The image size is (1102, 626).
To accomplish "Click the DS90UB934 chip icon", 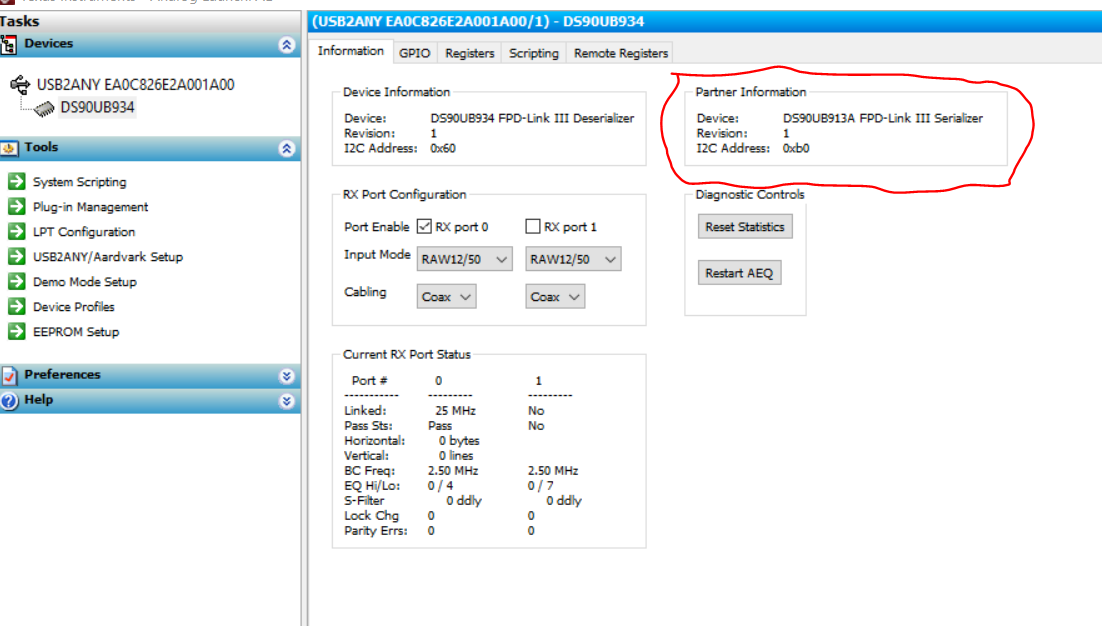I will click(44, 108).
